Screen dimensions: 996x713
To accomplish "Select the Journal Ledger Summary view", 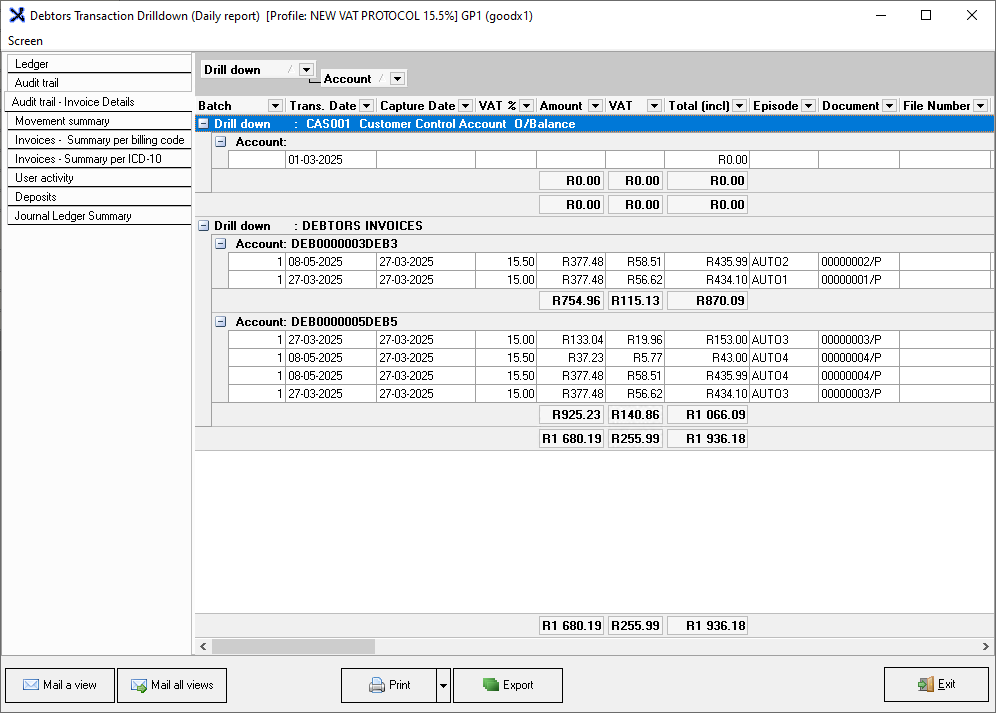I will click(x=73, y=216).
